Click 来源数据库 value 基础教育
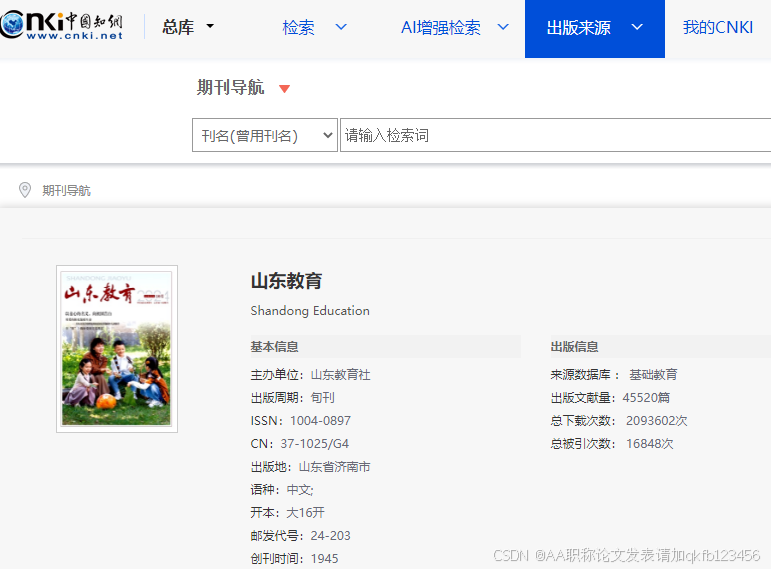 (x=653, y=375)
